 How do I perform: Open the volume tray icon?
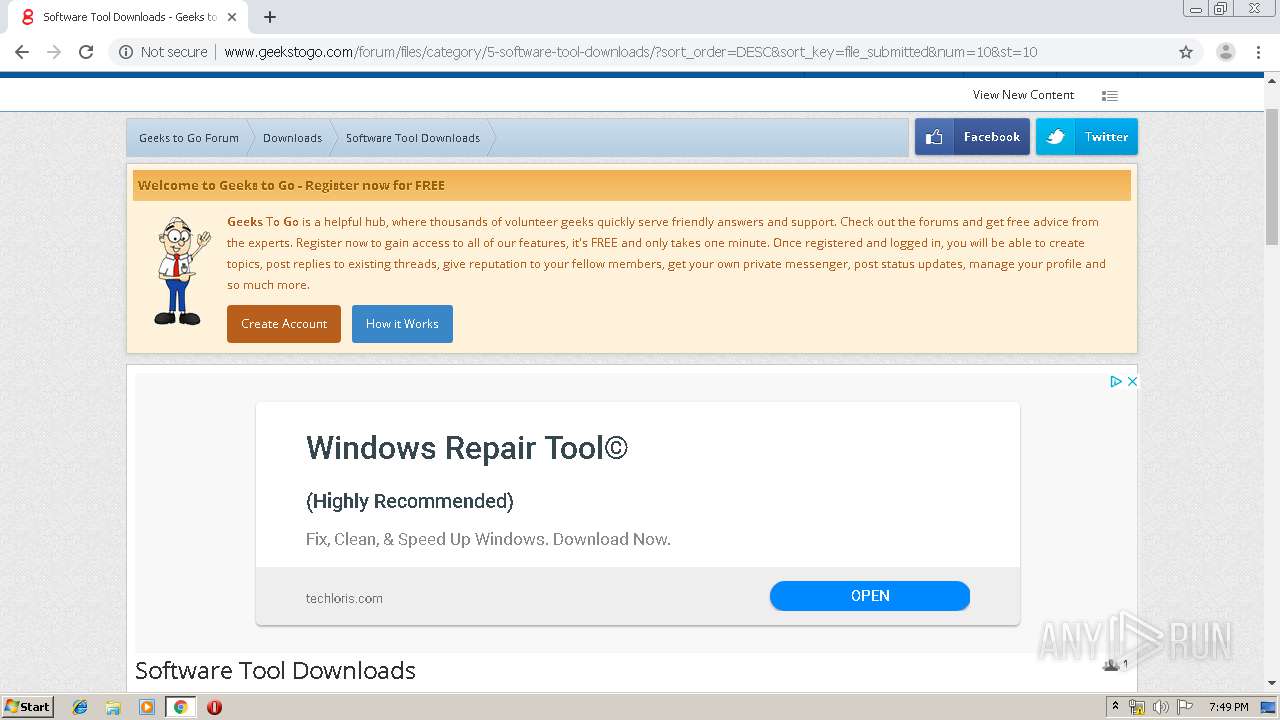pyautogui.click(x=1161, y=707)
